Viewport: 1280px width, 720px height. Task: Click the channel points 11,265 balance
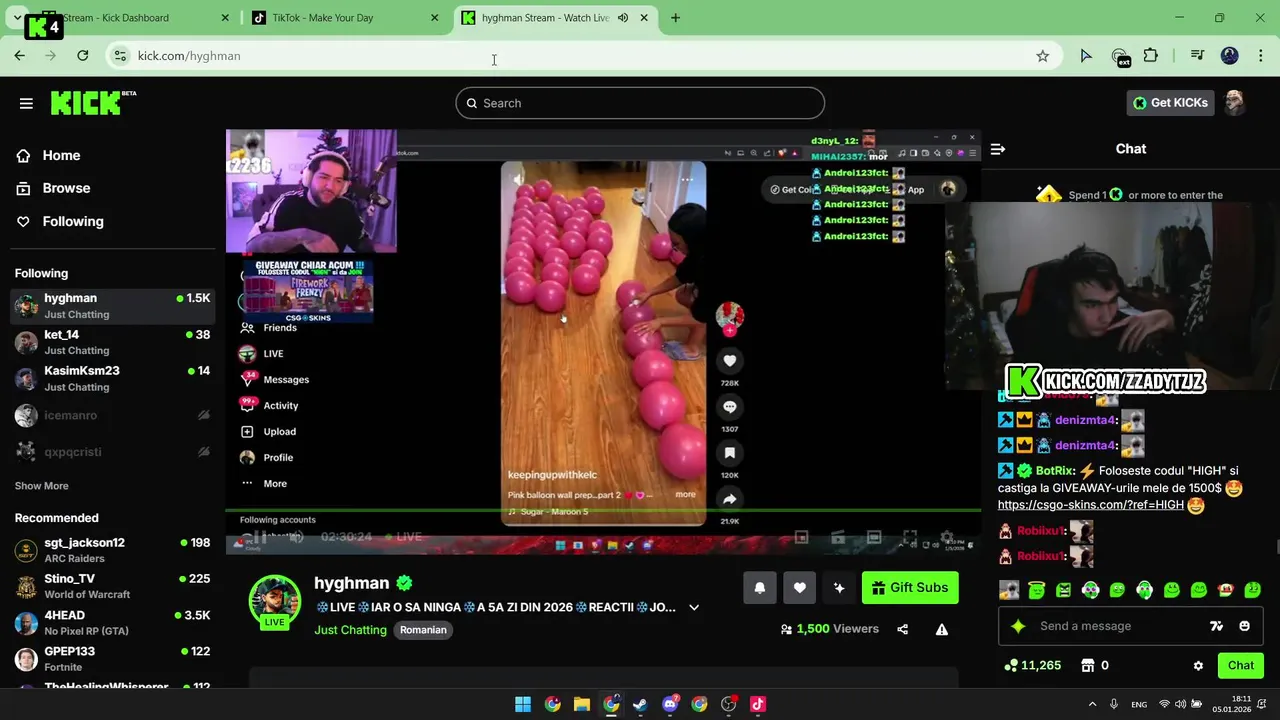click(x=1033, y=665)
